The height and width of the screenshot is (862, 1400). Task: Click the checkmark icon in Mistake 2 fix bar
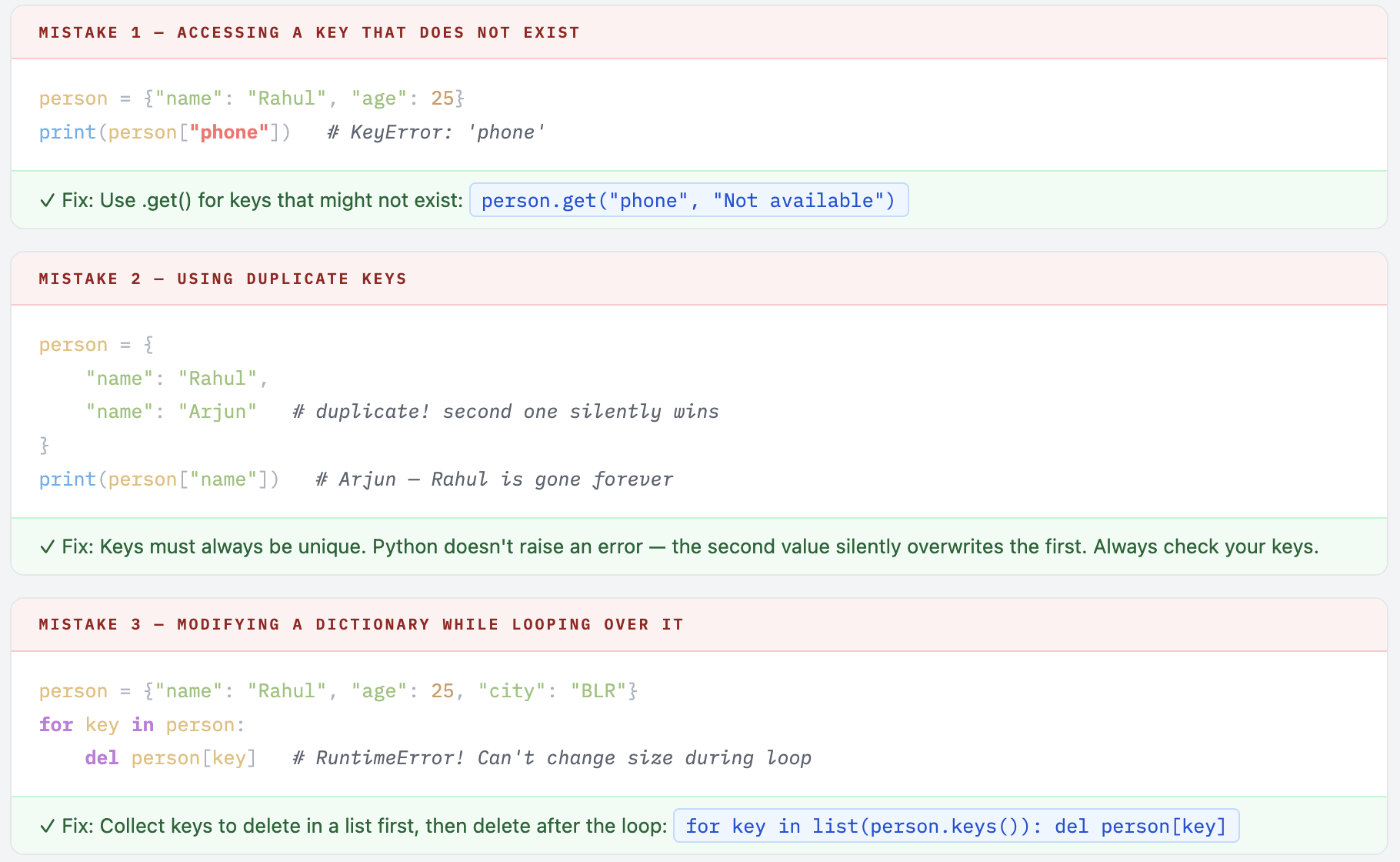[x=48, y=546]
